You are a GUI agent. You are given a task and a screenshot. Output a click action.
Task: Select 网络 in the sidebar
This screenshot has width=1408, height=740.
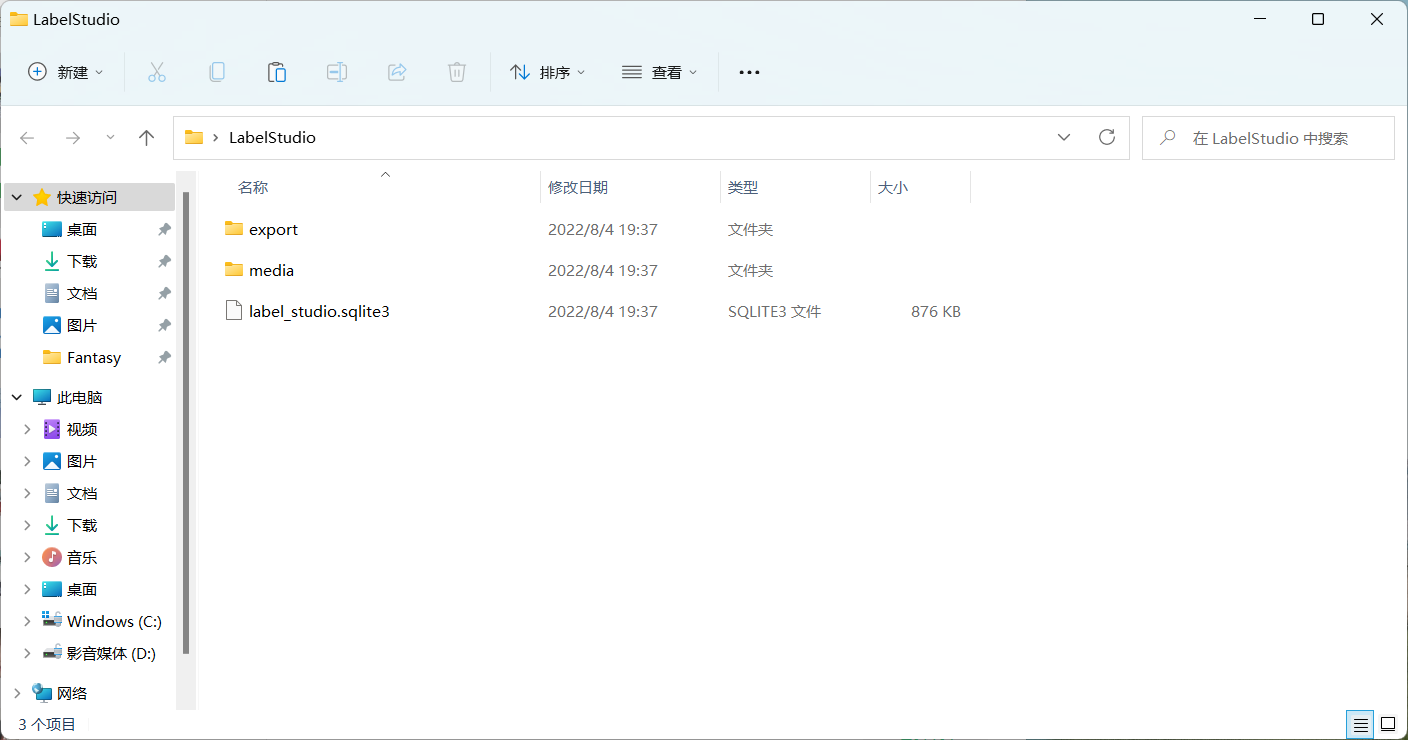coord(72,693)
